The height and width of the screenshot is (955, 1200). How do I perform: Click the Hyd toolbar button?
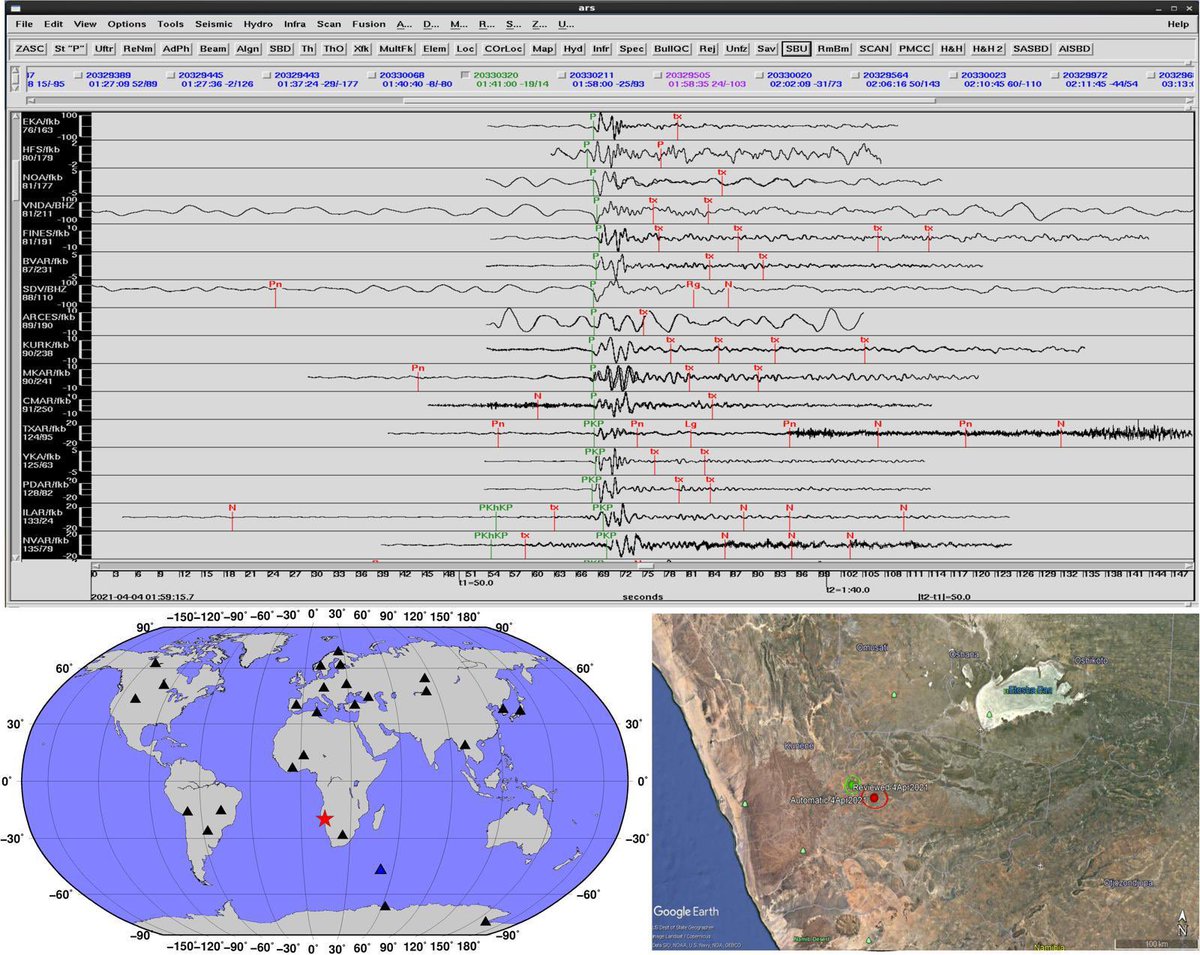[x=573, y=48]
